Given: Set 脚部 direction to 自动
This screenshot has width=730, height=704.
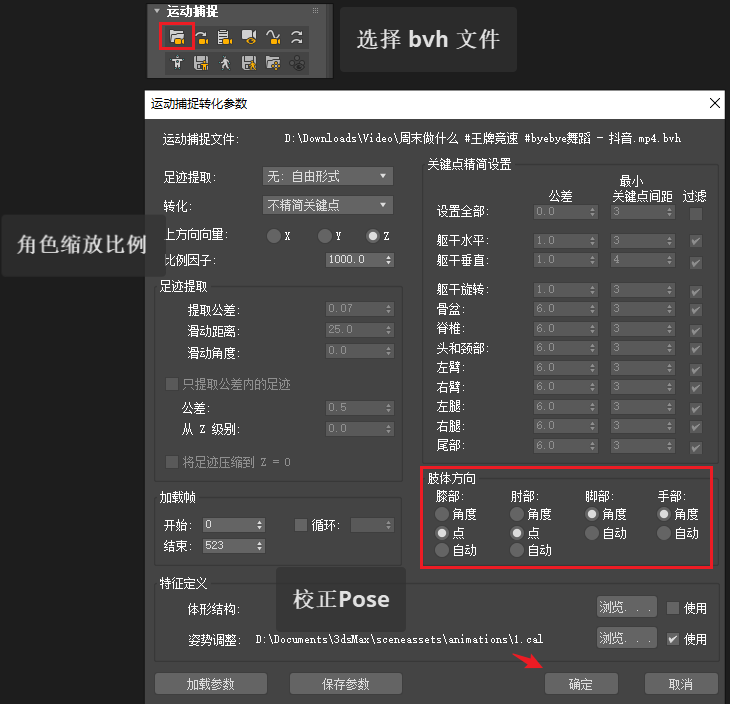Looking at the screenshot, I should click(592, 533).
